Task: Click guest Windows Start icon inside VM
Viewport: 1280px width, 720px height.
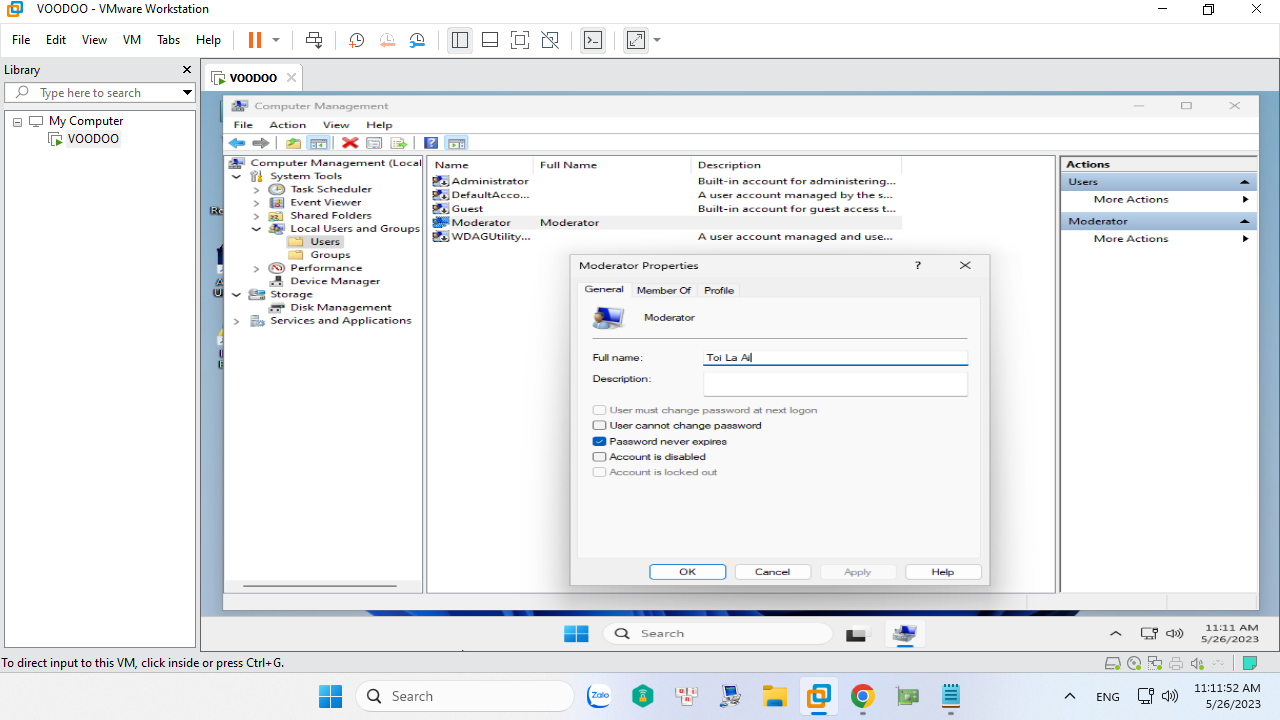Action: [576, 633]
